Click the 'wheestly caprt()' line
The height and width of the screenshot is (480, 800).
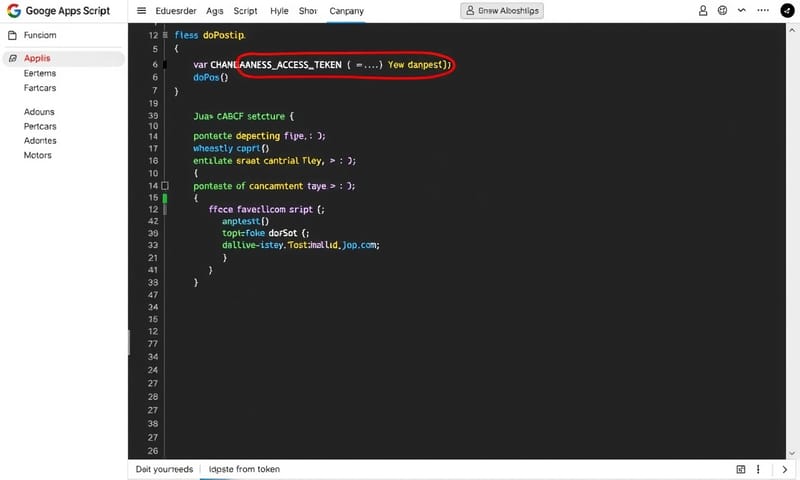(231, 148)
